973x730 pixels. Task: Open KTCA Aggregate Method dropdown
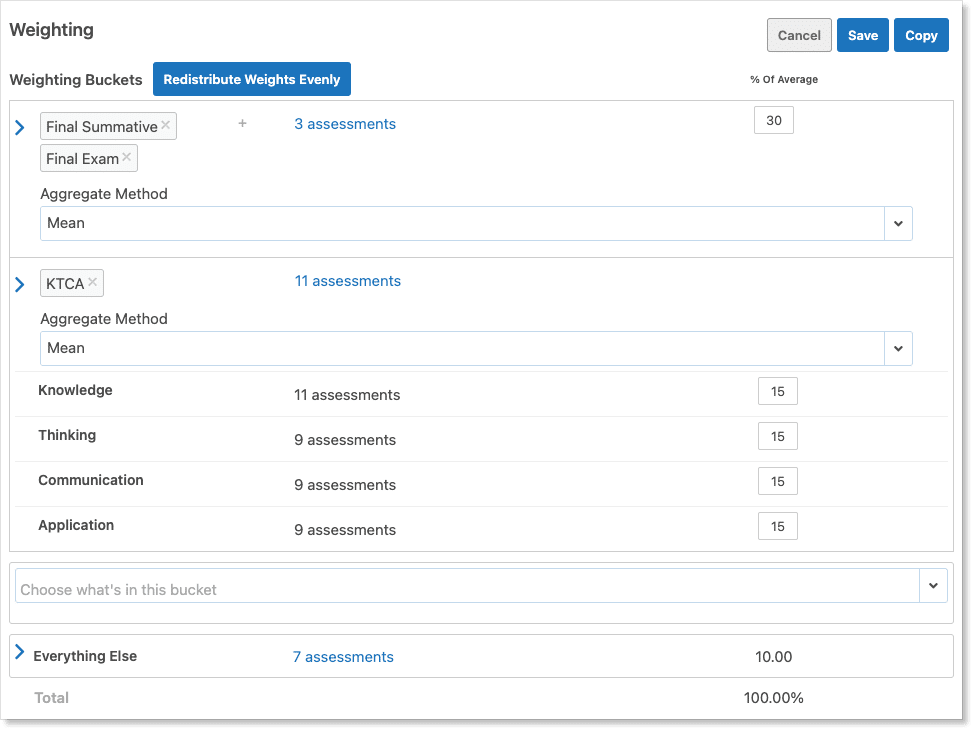pyautogui.click(x=897, y=348)
